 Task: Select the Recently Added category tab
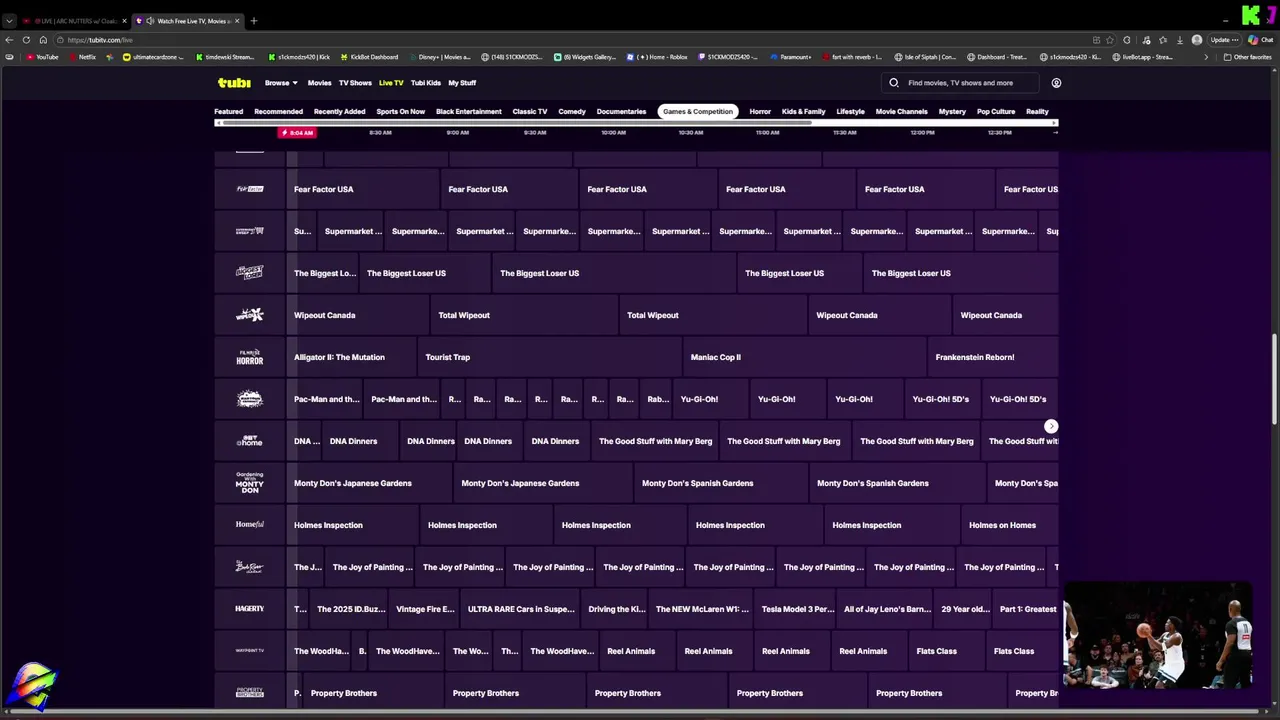339,111
